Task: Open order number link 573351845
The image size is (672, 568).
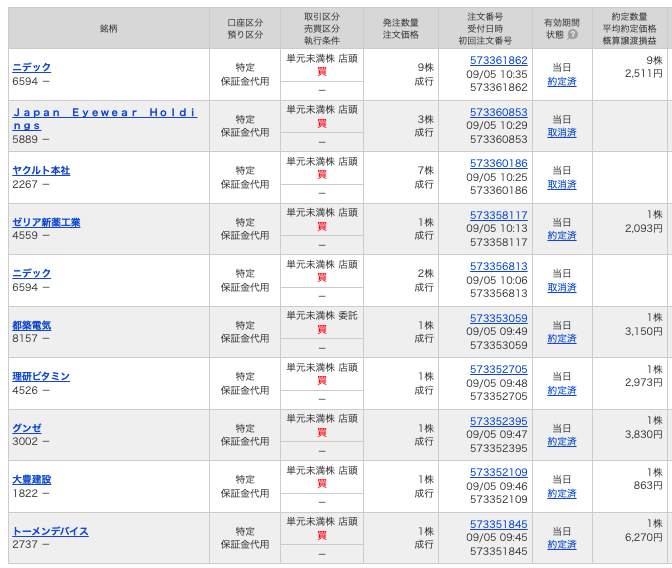Action: click(x=498, y=524)
